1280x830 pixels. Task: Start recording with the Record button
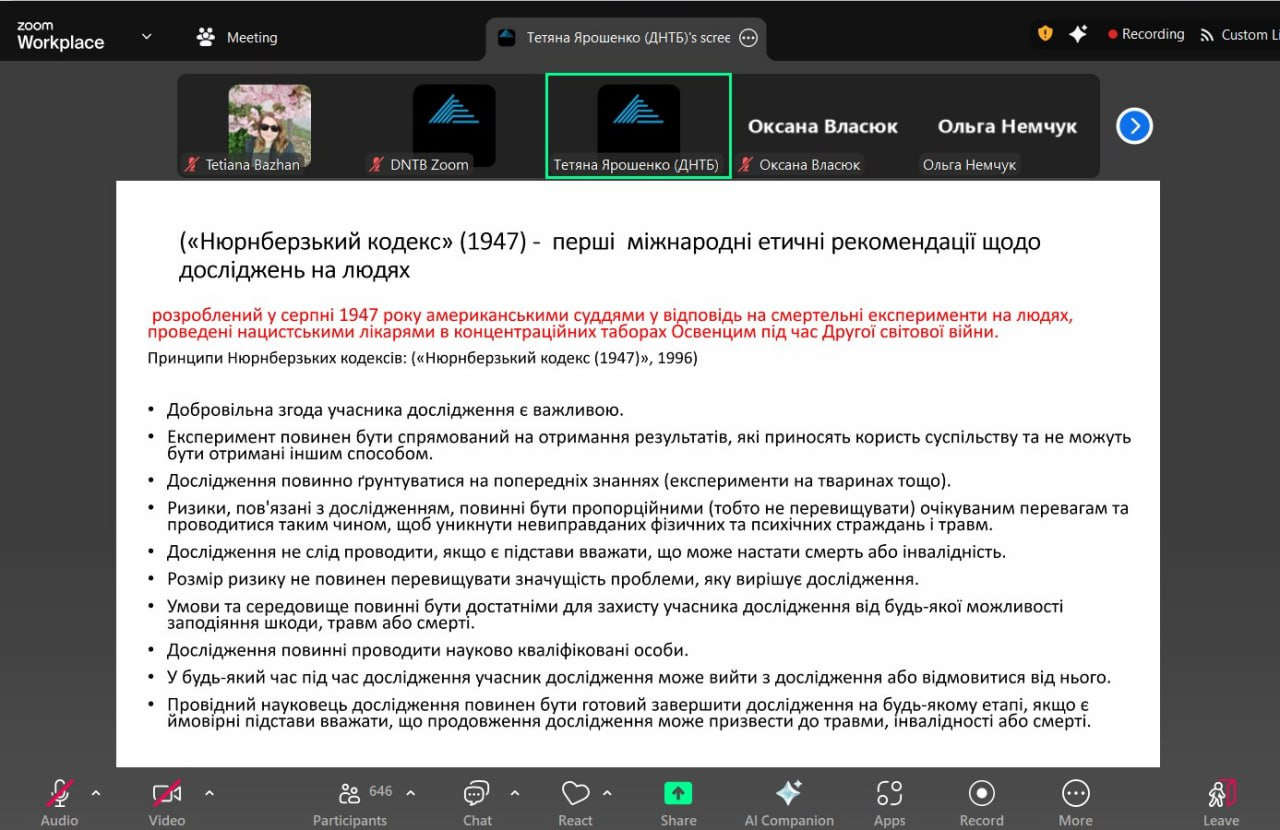coord(982,803)
